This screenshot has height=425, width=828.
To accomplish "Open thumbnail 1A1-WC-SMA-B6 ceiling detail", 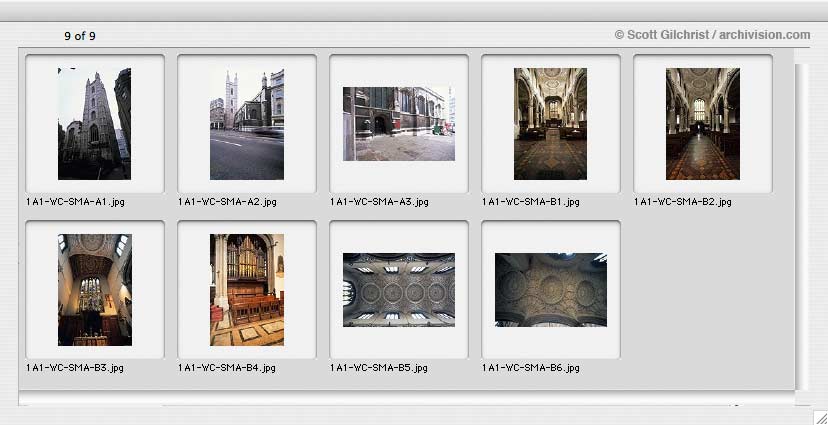I will [x=551, y=290].
